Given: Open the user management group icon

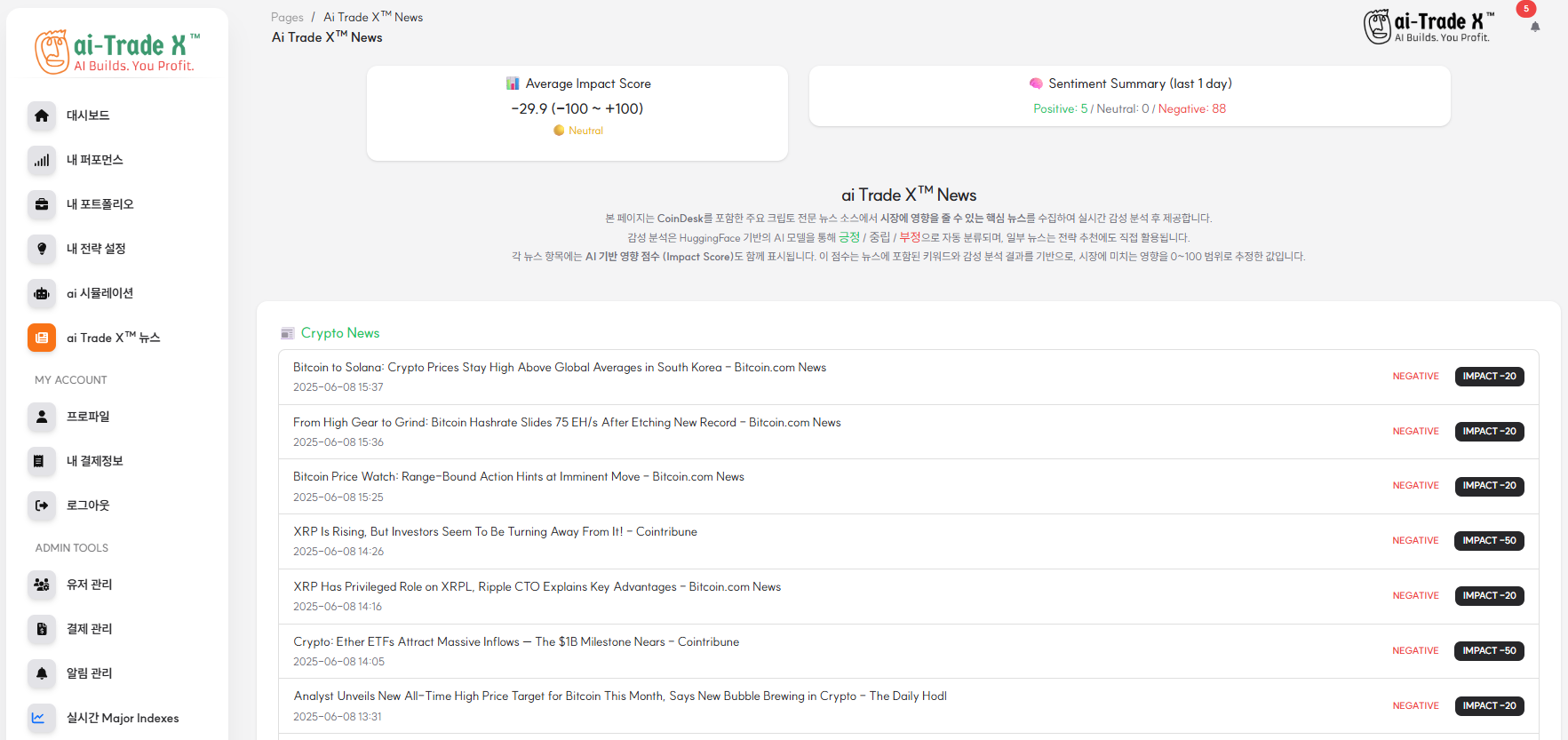Looking at the screenshot, I should 42,585.
